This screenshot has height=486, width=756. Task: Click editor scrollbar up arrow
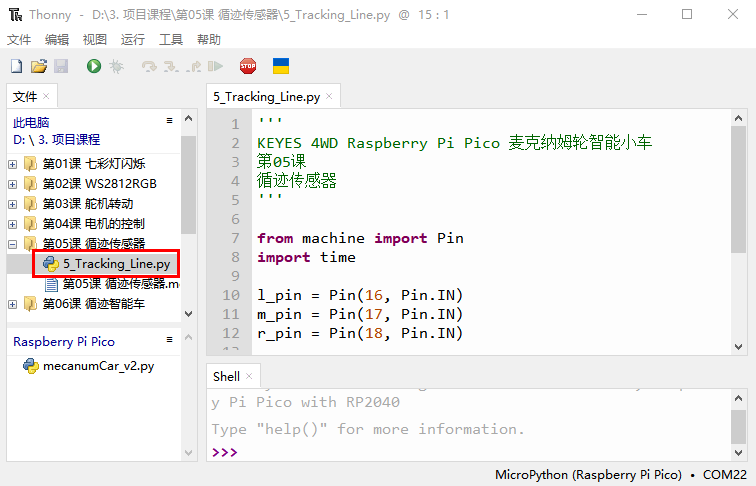click(x=738, y=118)
